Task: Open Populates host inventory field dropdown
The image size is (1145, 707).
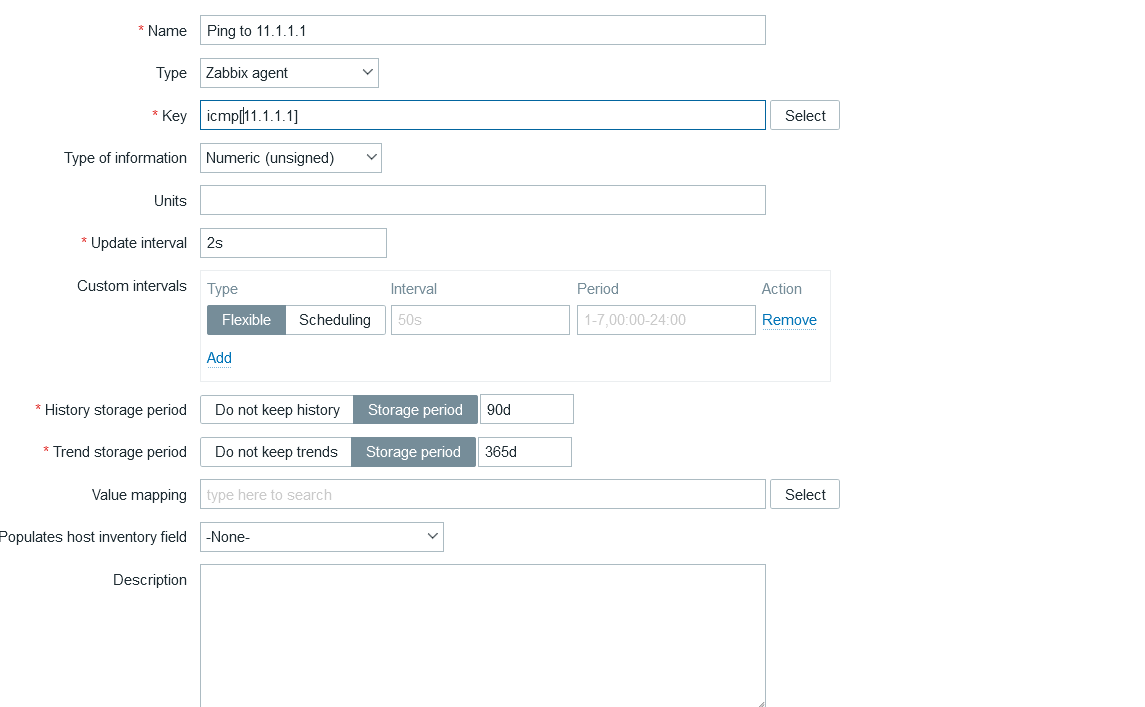Action: click(x=322, y=537)
